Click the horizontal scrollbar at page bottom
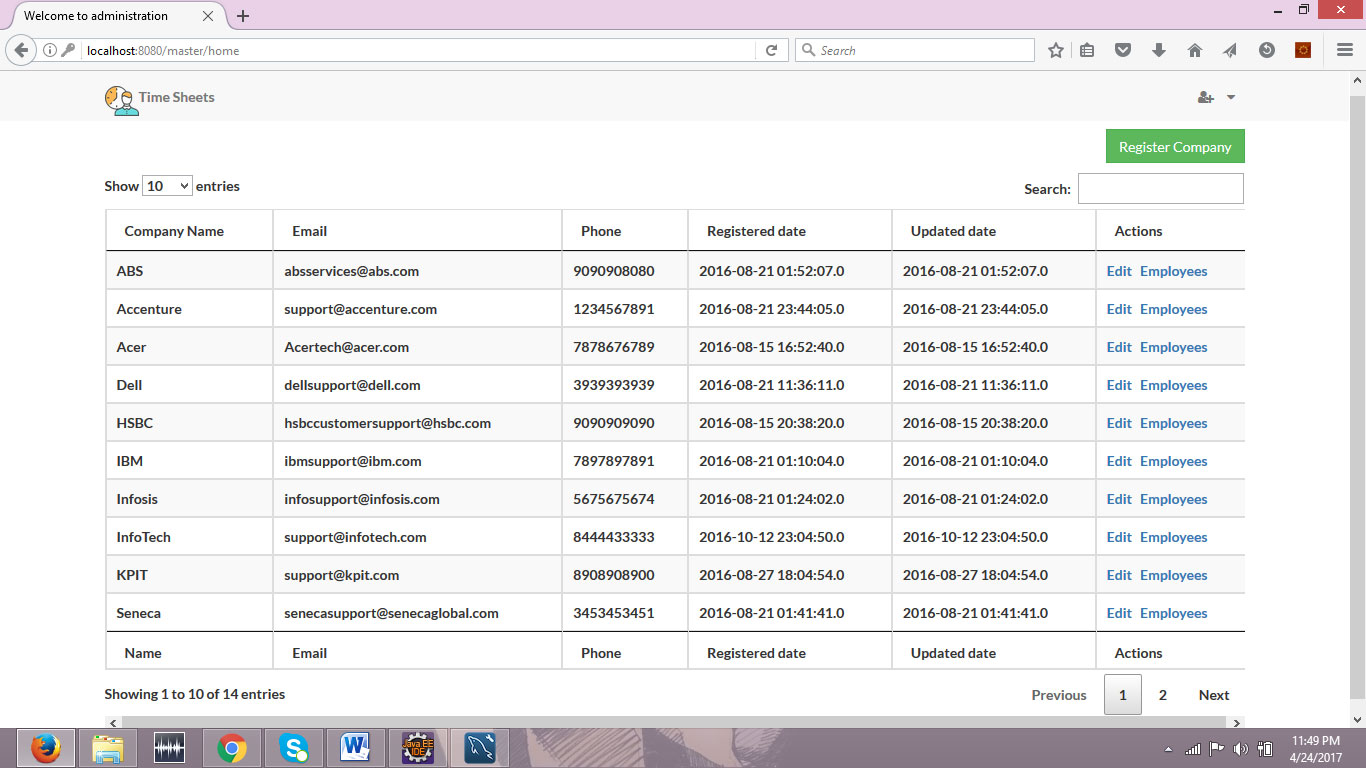Image resolution: width=1366 pixels, height=768 pixels. tap(675, 722)
